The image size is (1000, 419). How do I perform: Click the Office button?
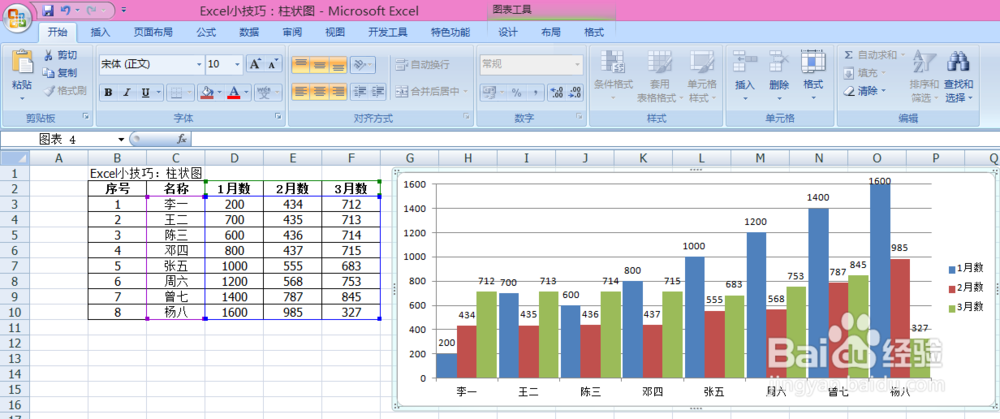coord(18,19)
